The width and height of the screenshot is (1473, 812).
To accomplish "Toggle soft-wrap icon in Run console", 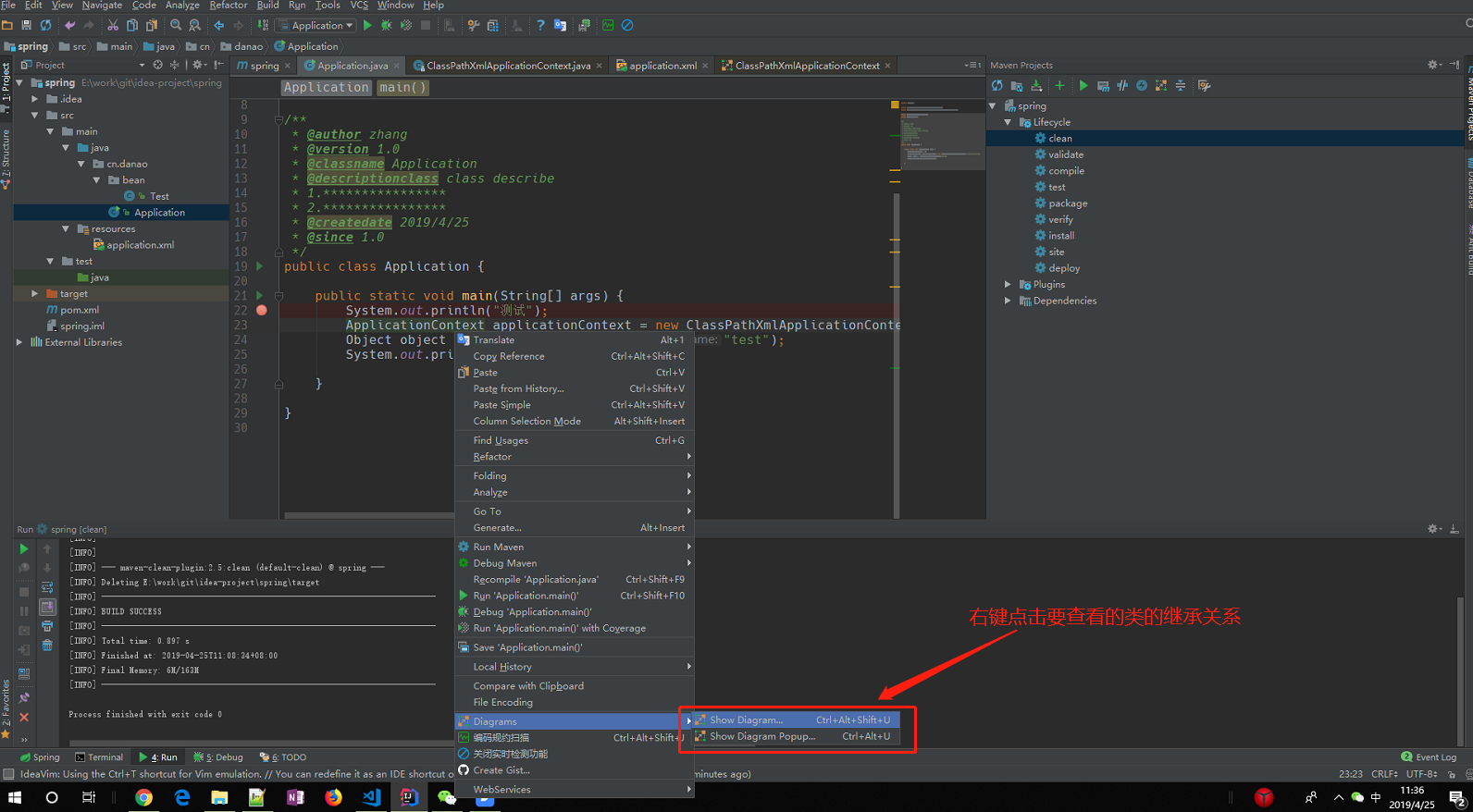I will (47, 587).
